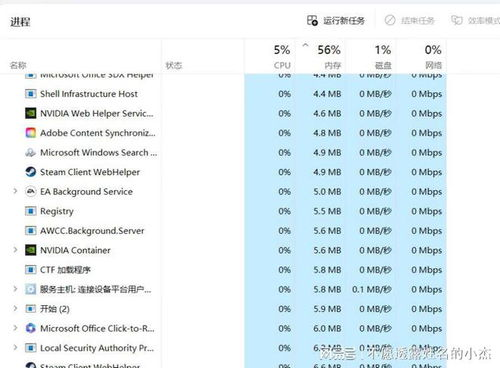The height and width of the screenshot is (368, 500).
Task: Select the EA Background Service name
Action: click(86, 192)
